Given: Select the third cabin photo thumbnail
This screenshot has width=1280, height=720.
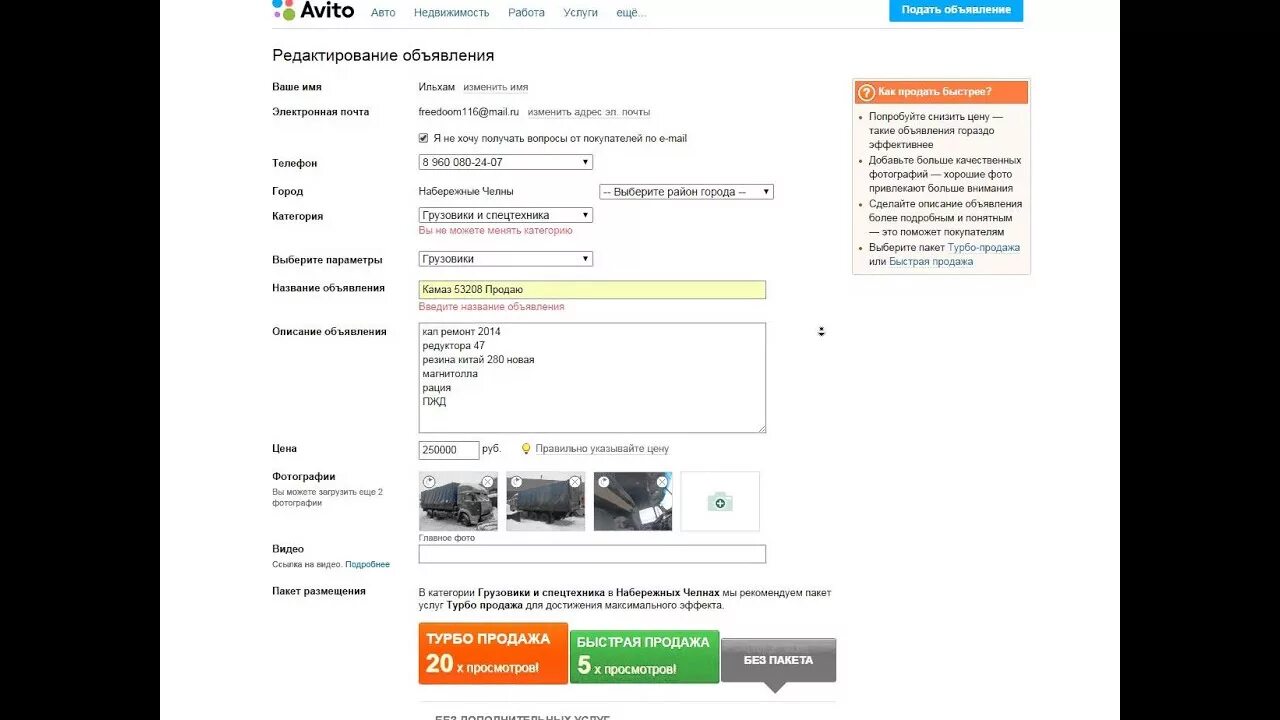Looking at the screenshot, I should (x=633, y=501).
